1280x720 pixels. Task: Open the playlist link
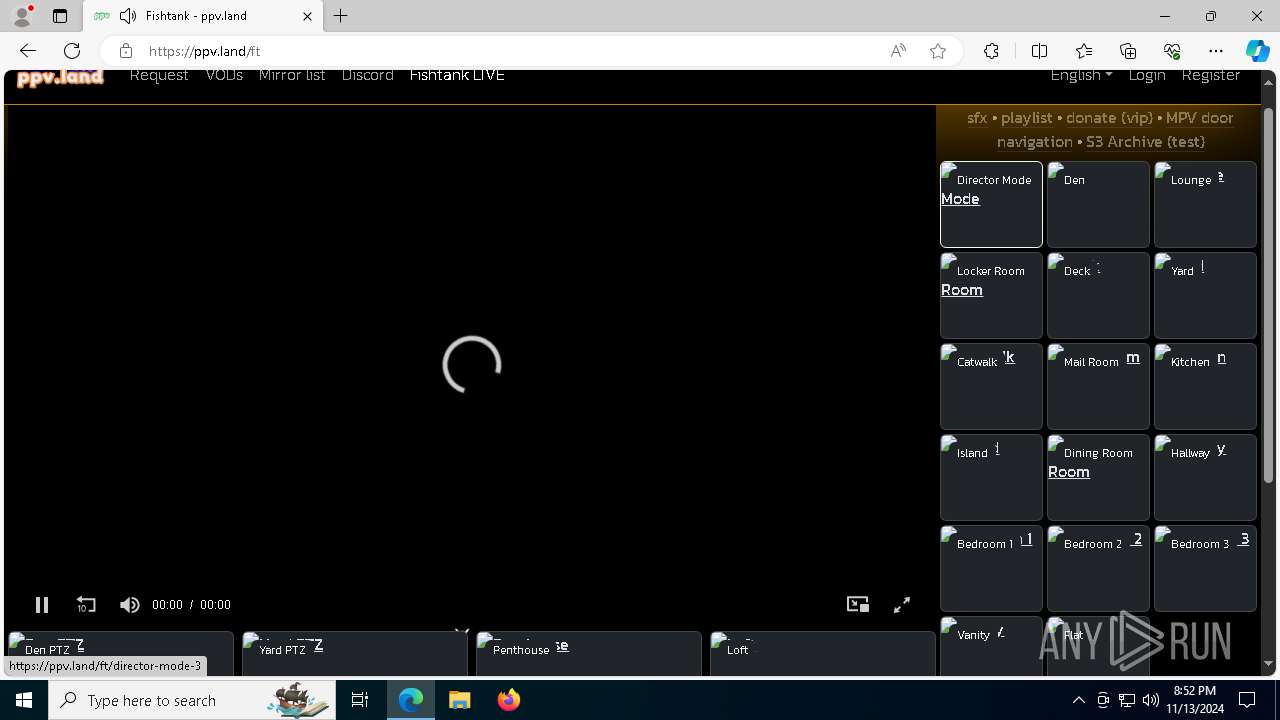(x=1027, y=118)
